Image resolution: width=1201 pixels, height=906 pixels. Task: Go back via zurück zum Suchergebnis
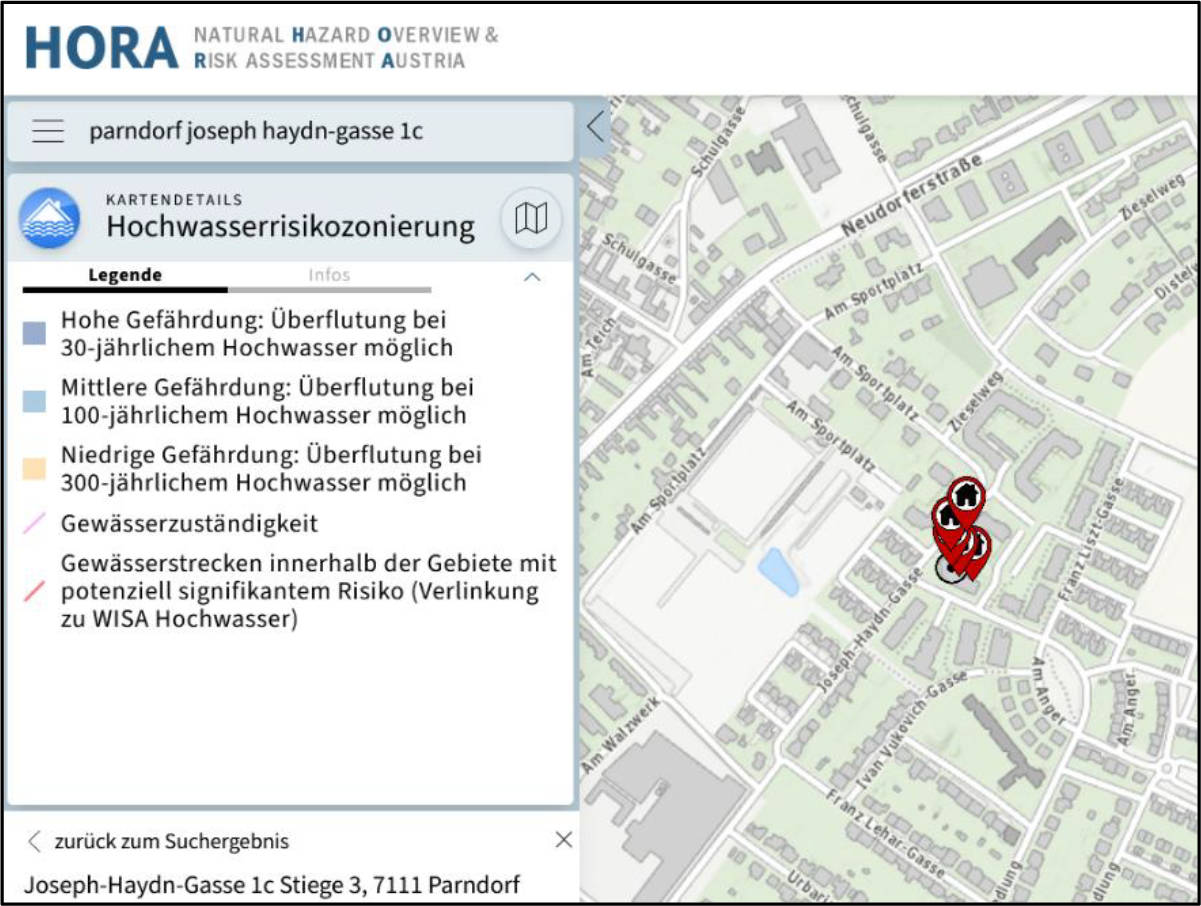click(159, 841)
